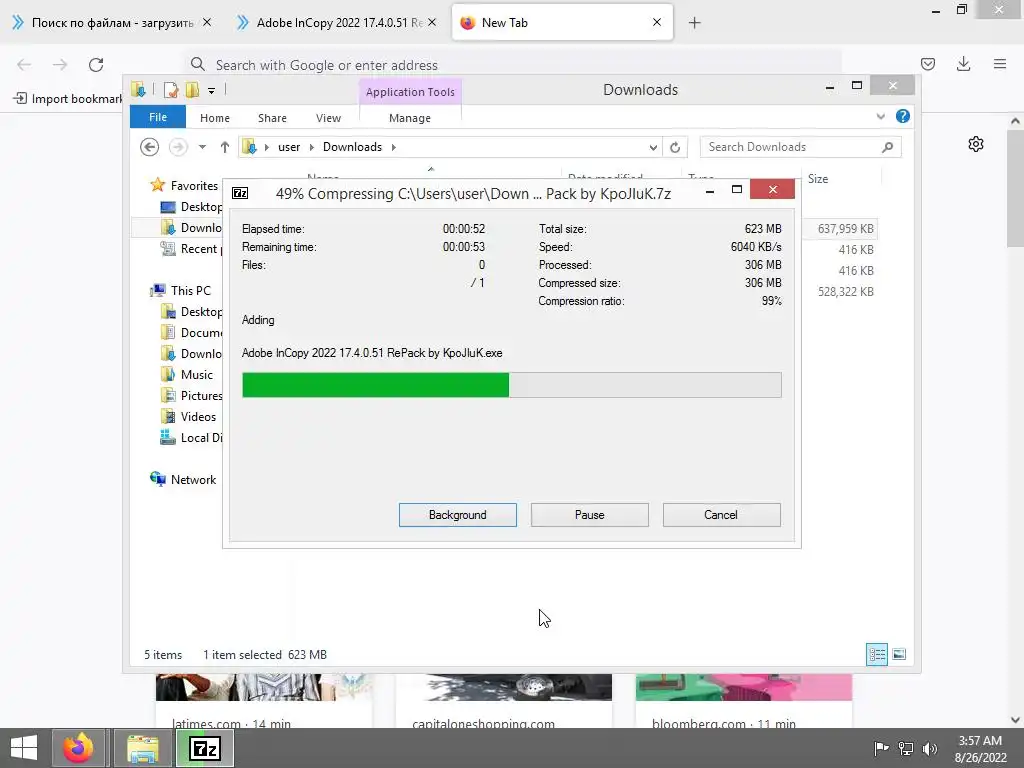
Task: Click Firefox address search bar
Action: (513, 65)
